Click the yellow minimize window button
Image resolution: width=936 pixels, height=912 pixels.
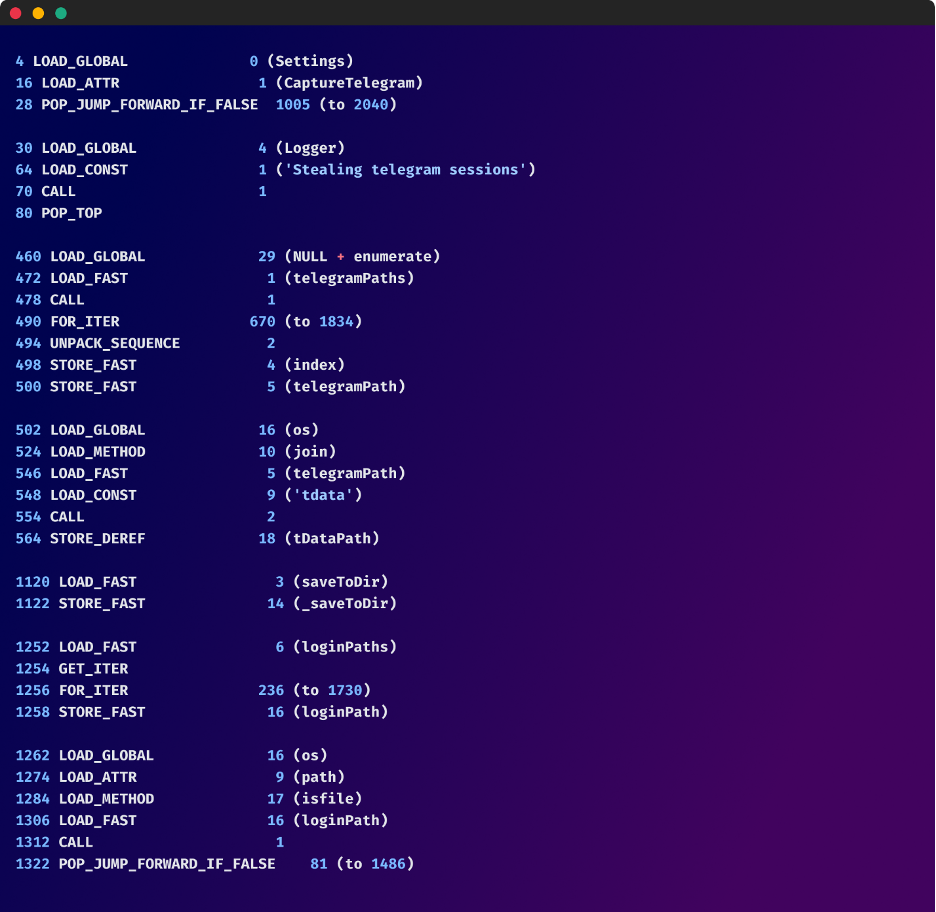tap(38, 13)
